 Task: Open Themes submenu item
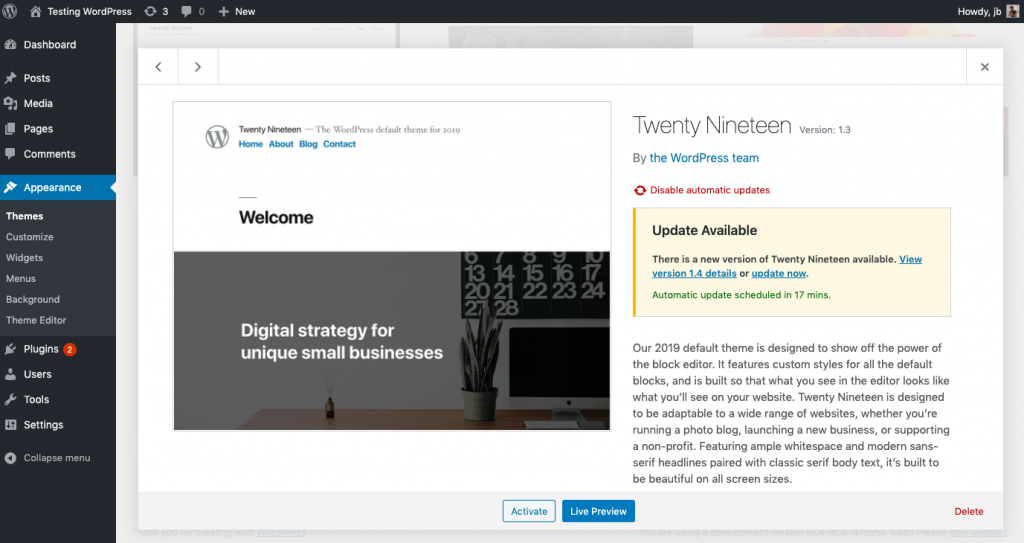(25, 216)
